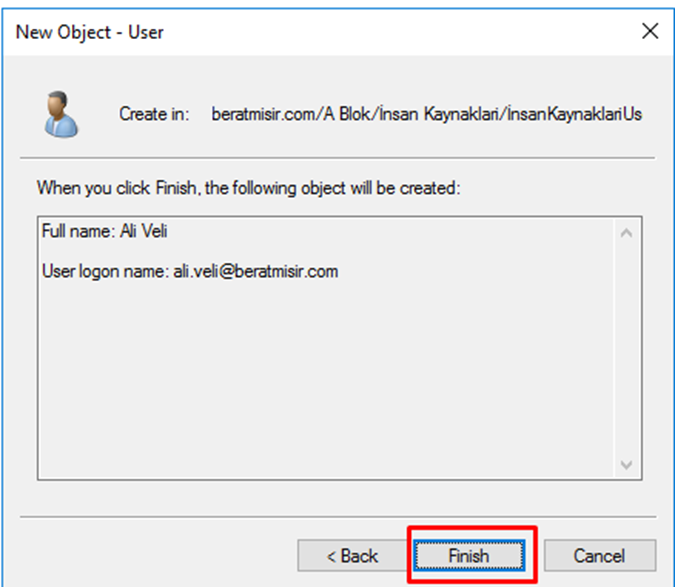675x587 pixels.
Task: Click the "Create in:" label
Action: tap(154, 114)
